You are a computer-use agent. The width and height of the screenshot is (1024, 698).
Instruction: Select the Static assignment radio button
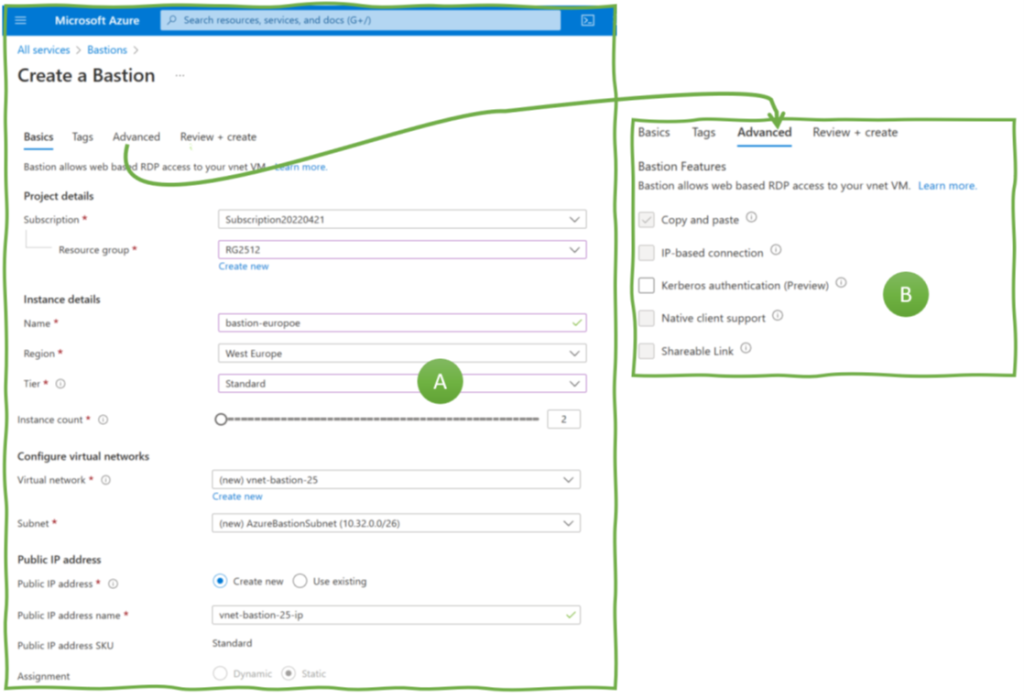click(x=288, y=673)
